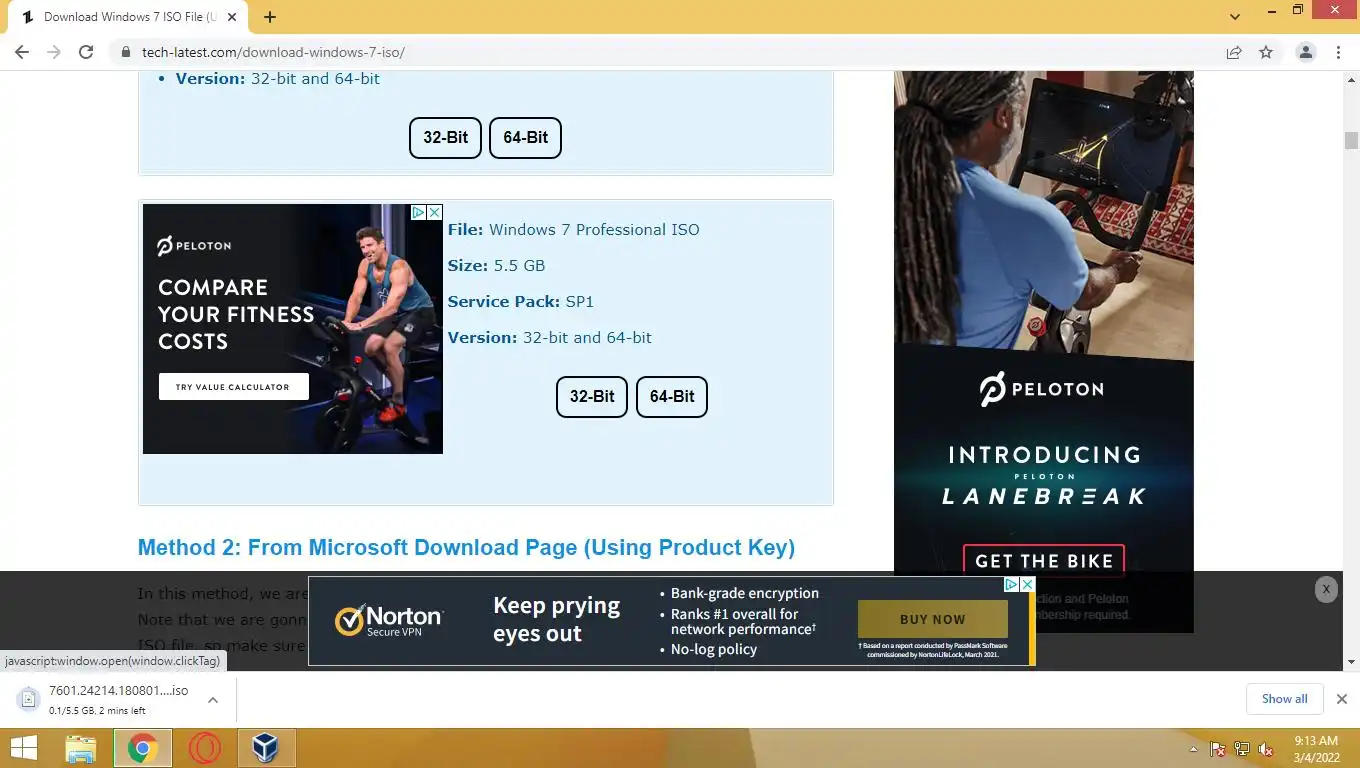Open the clock showing 9:13 AM
The image size is (1360, 768).
[x=1316, y=748]
